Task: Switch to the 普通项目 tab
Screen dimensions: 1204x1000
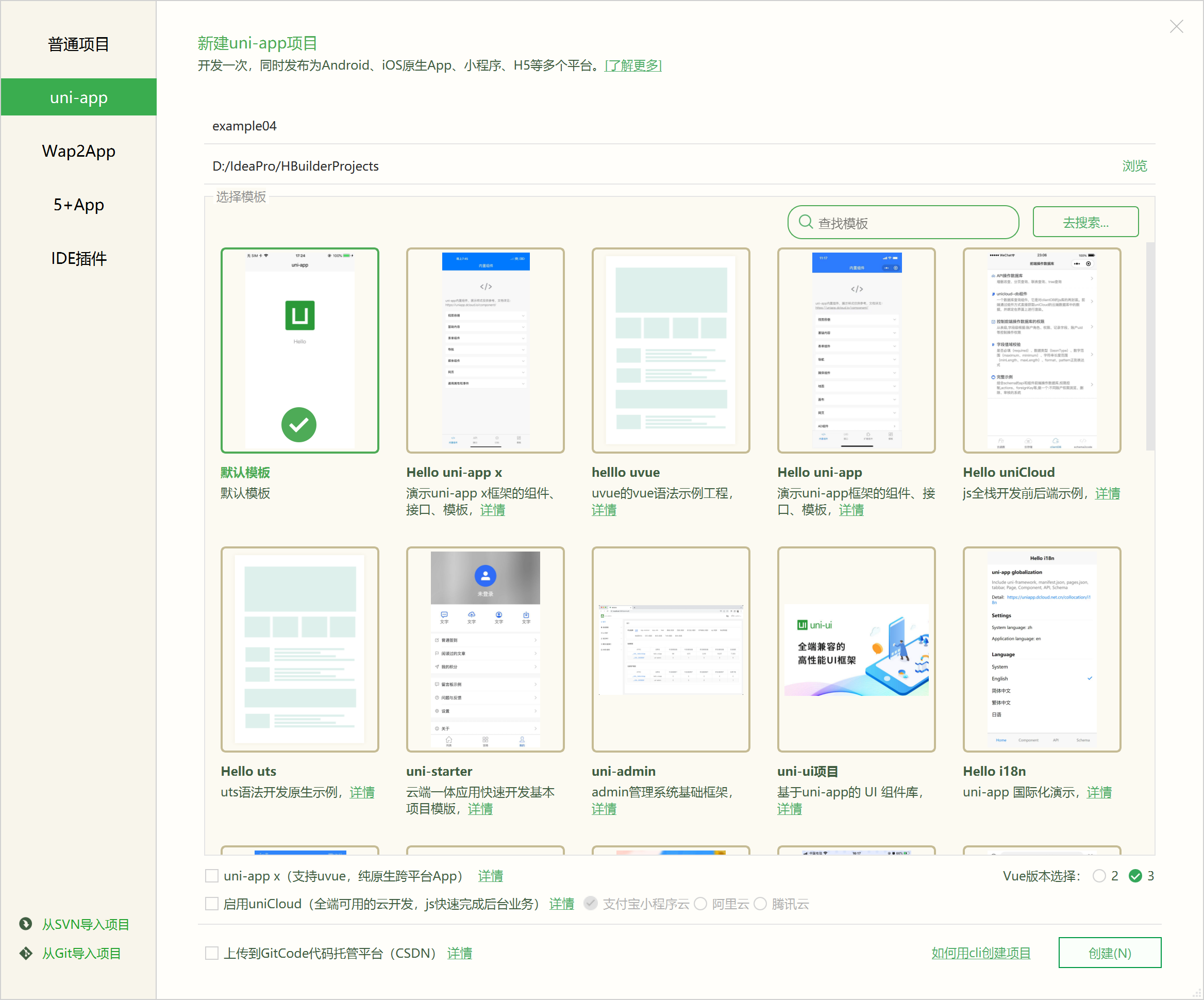Action: pyautogui.click(x=78, y=44)
